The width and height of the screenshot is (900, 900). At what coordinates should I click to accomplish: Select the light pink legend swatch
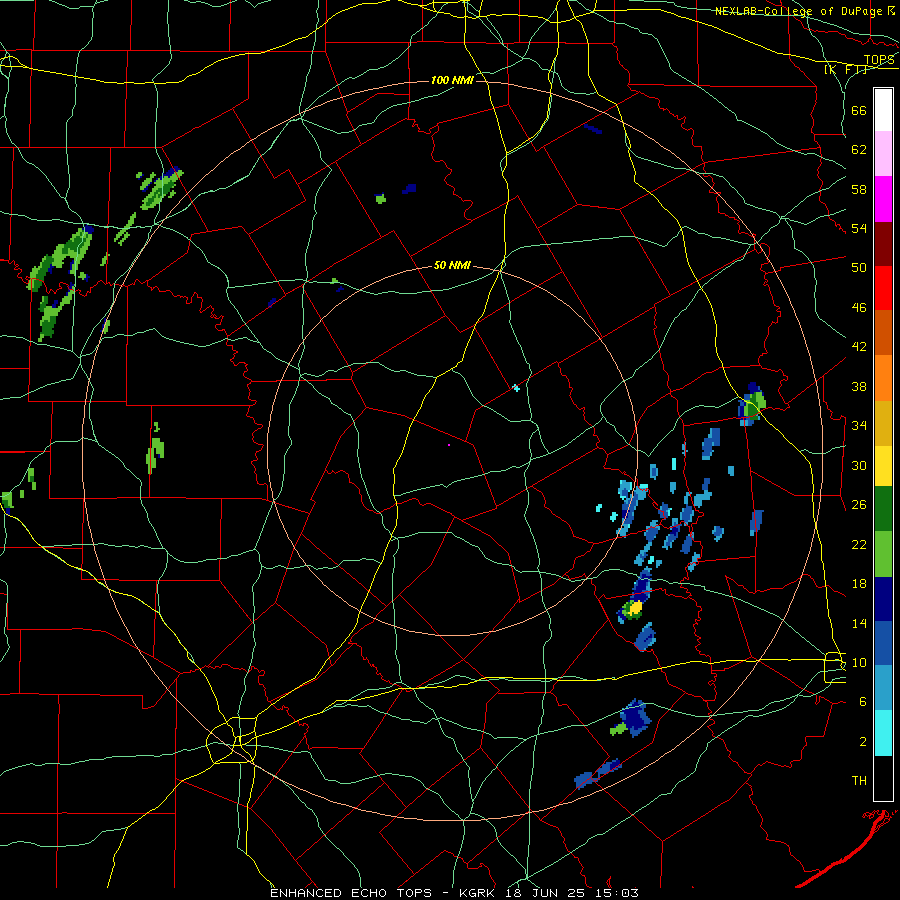(x=883, y=153)
